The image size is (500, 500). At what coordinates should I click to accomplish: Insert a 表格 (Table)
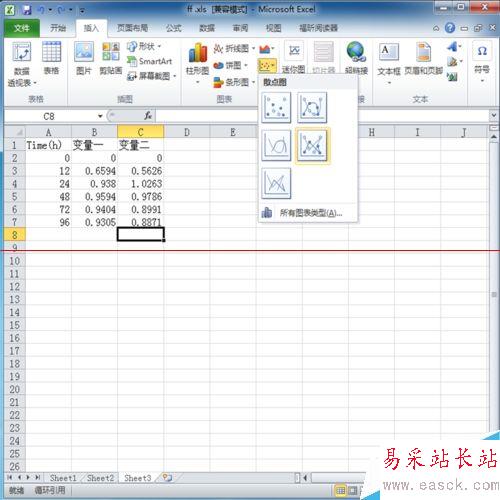(x=52, y=58)
